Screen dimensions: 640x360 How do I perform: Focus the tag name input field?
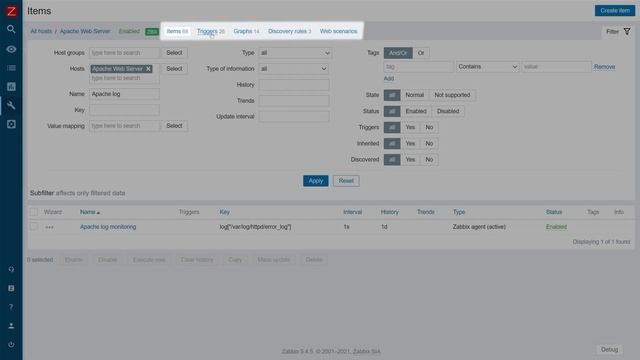pyautogui.click(x=418, y=67)
